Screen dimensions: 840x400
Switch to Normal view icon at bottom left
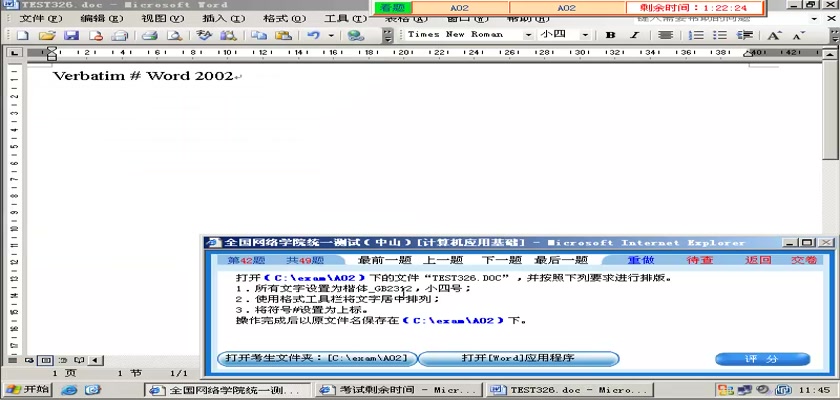[x=12, y=360]
